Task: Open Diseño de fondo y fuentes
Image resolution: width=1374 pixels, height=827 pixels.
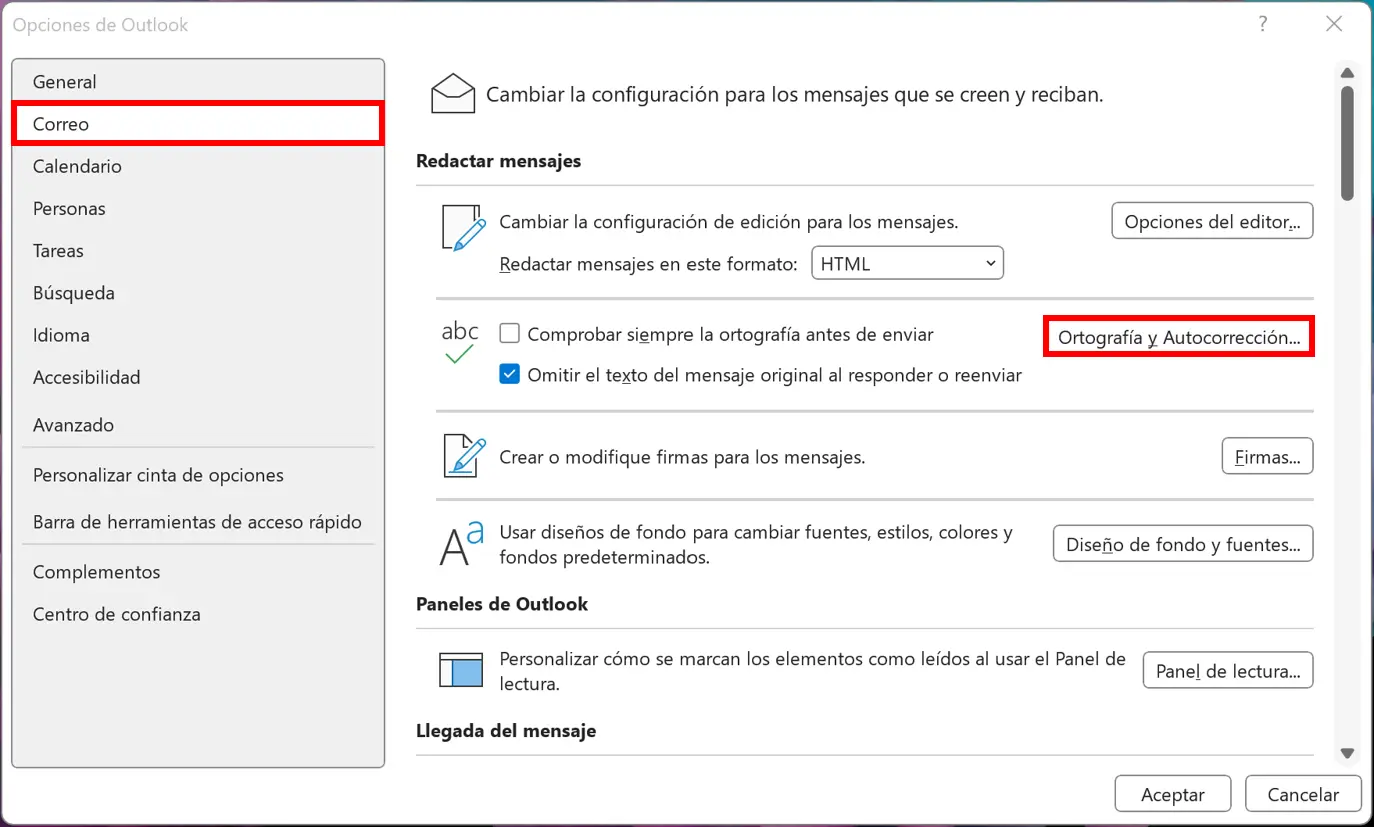Action: click(x=1183, y=544)
